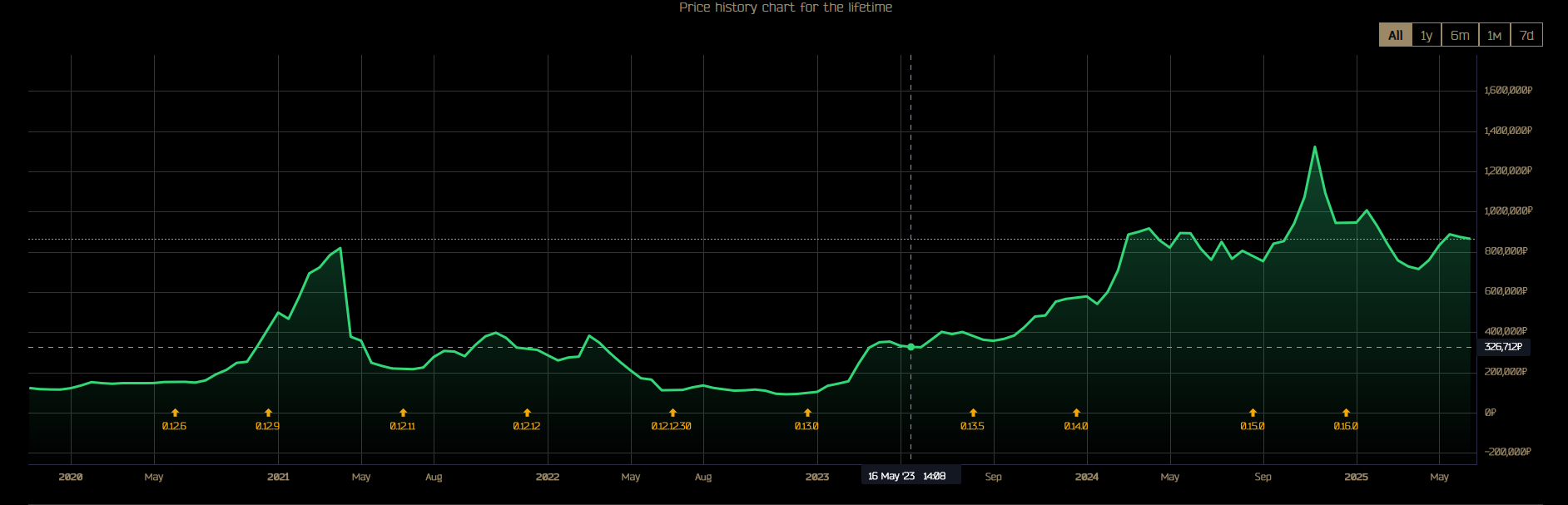Select the All time range button
This screenshot has width=1568, height=505.
1395,35
